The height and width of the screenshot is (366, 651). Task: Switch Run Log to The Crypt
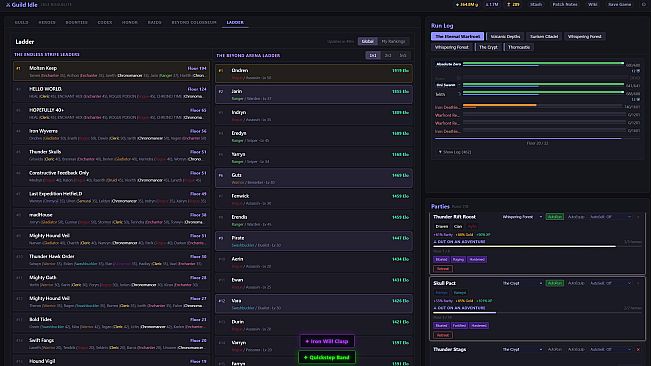pos(488,47)
